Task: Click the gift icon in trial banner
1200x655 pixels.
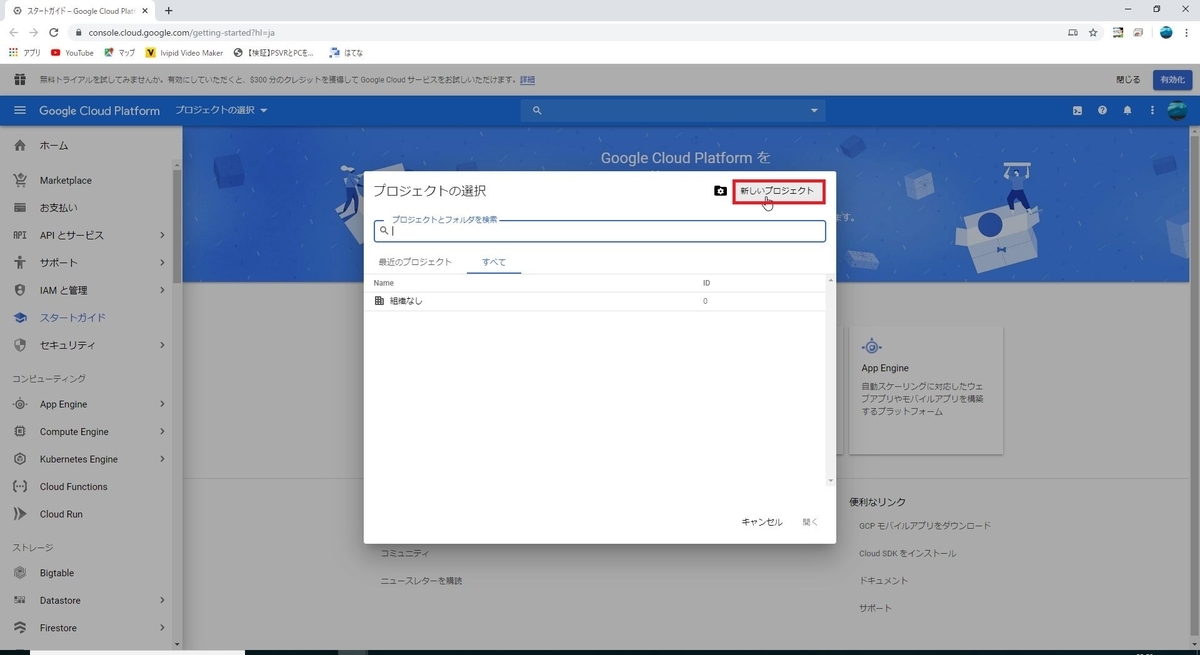Action: point(19,79)
